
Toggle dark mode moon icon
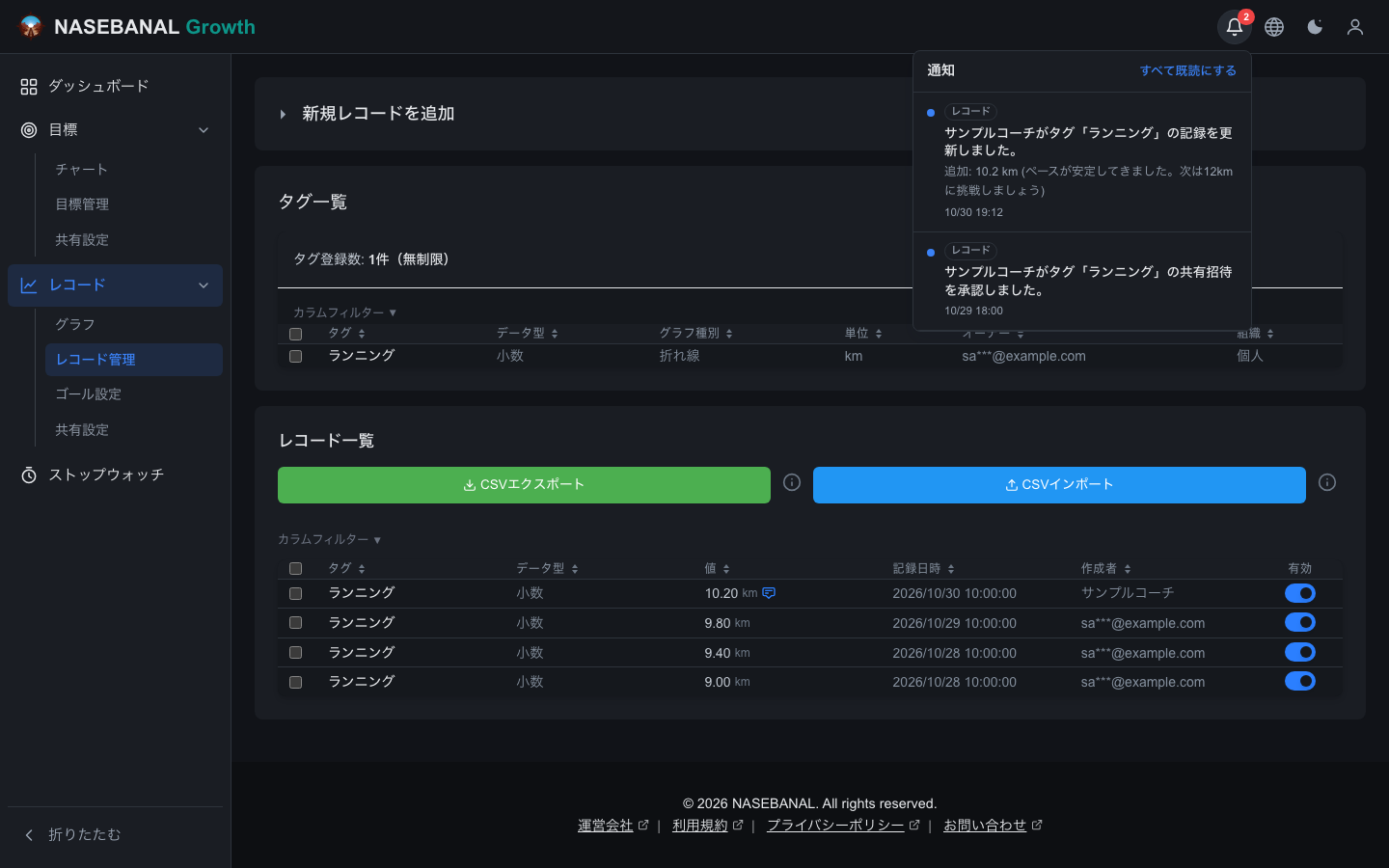pos(1315,27)
